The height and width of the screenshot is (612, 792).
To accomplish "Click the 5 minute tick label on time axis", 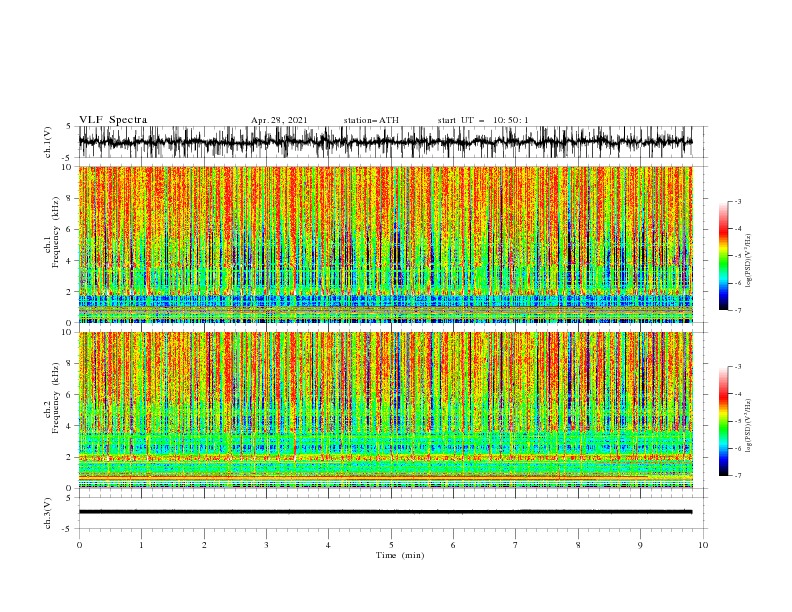I will pos(391,545).
